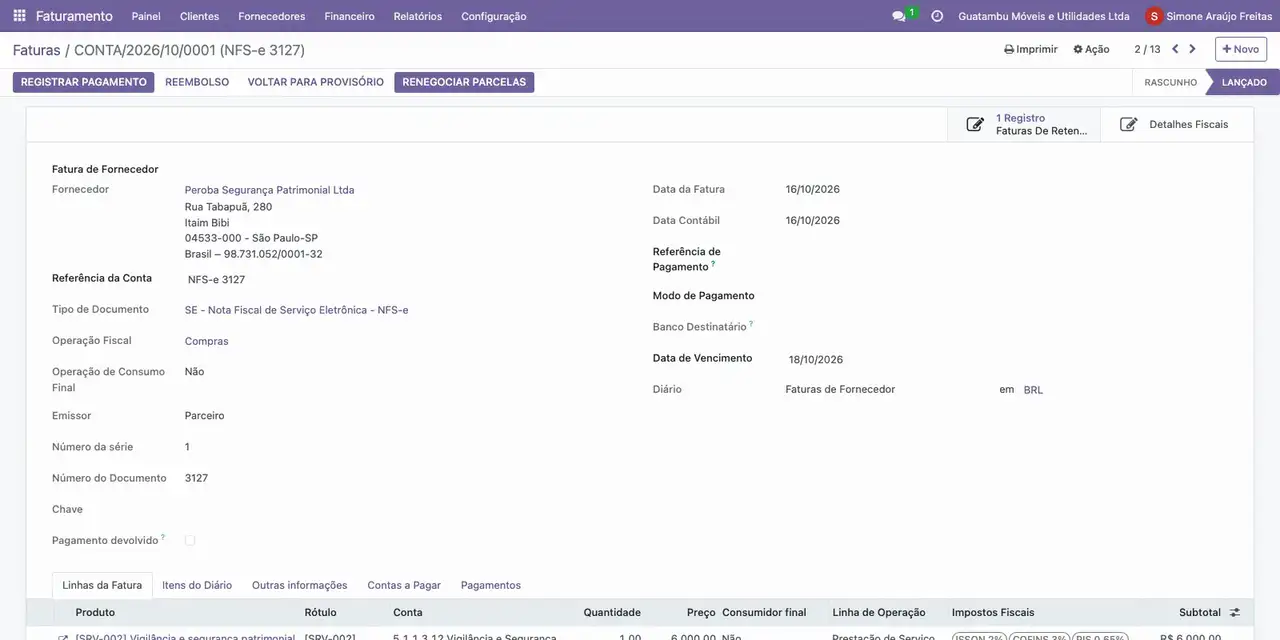
Task: Sort by the Conta column header
Action: (x=408, y=612)
